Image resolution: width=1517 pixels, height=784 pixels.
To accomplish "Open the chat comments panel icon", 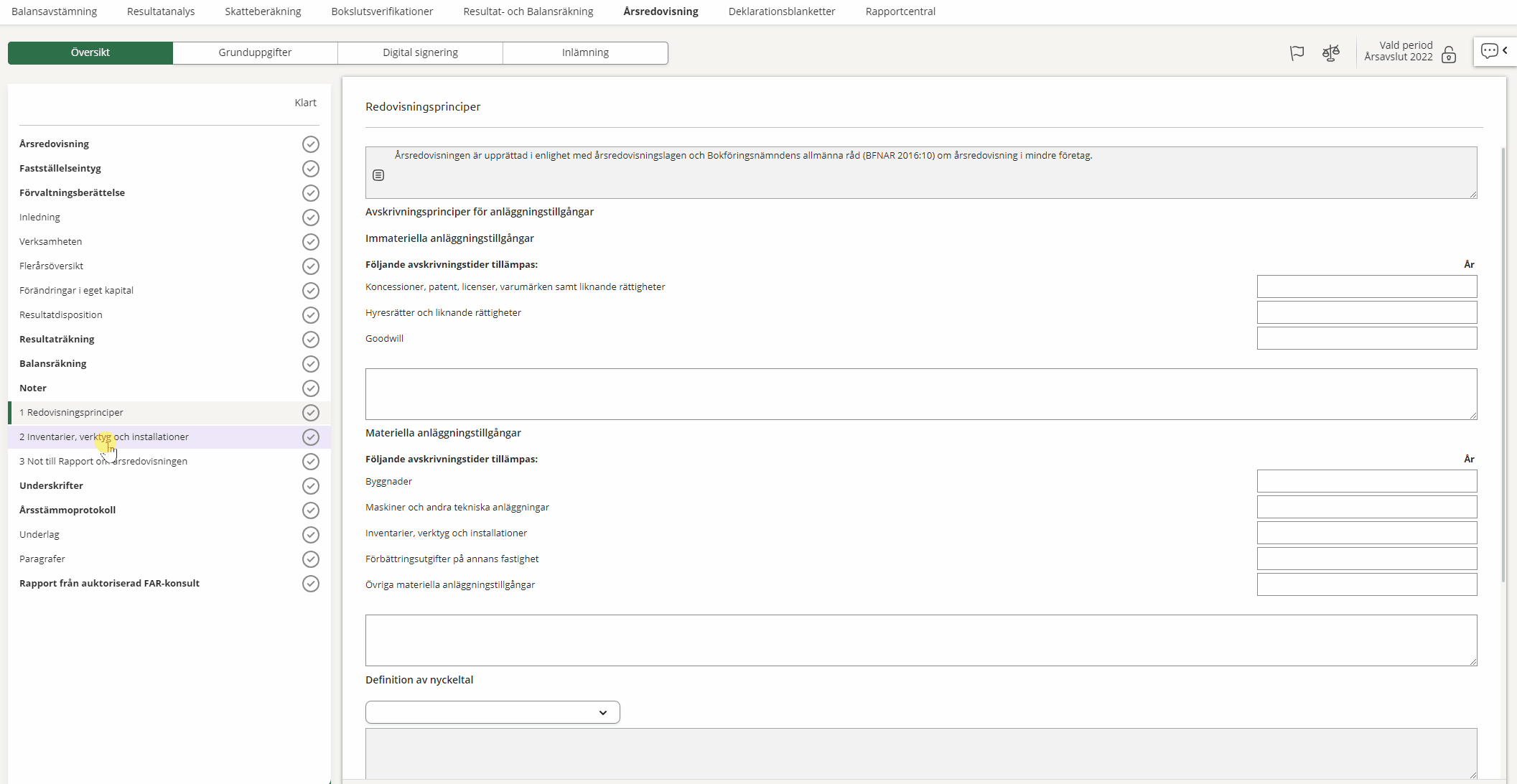I will 1489,51.
